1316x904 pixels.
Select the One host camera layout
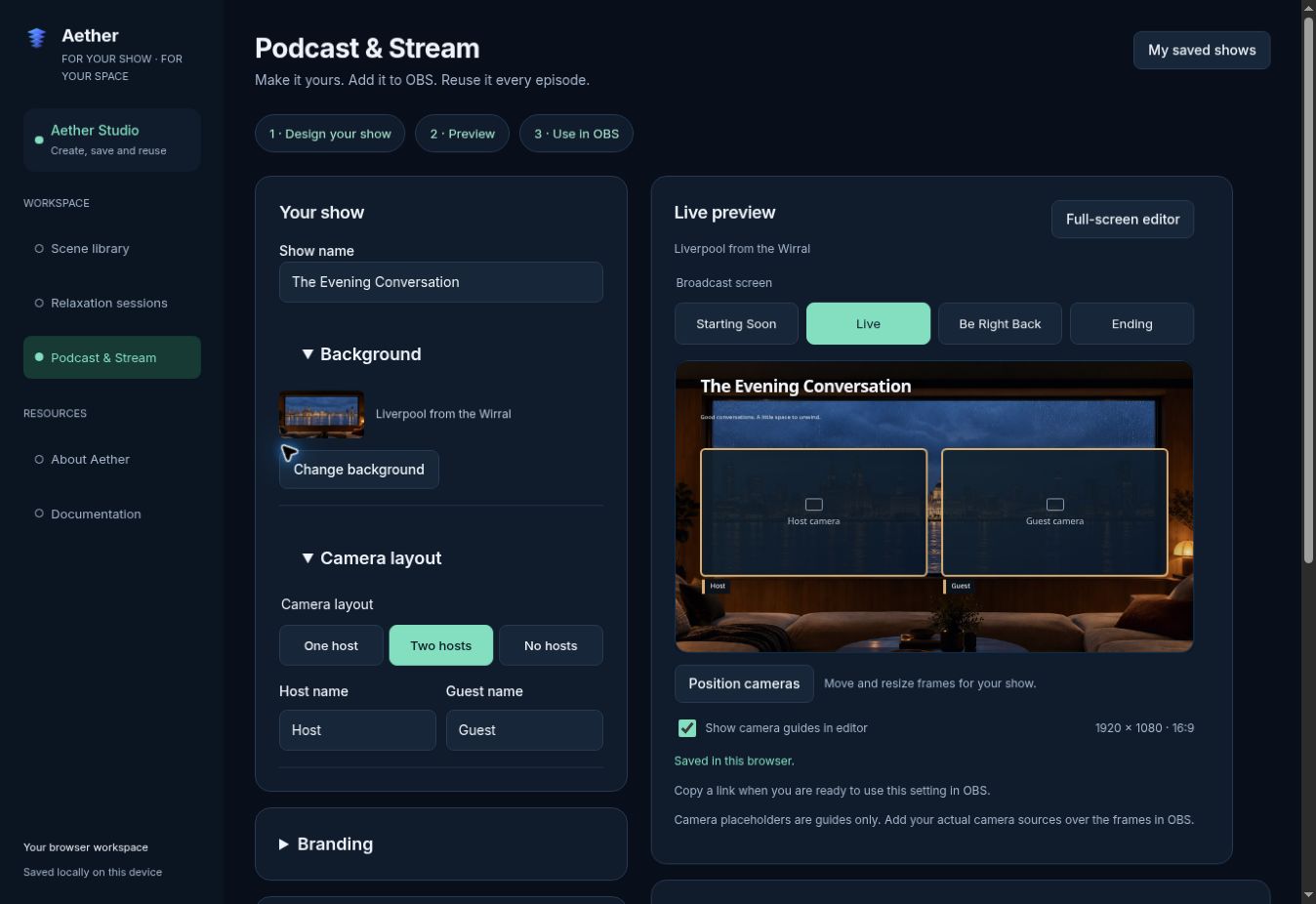point(331,645)
